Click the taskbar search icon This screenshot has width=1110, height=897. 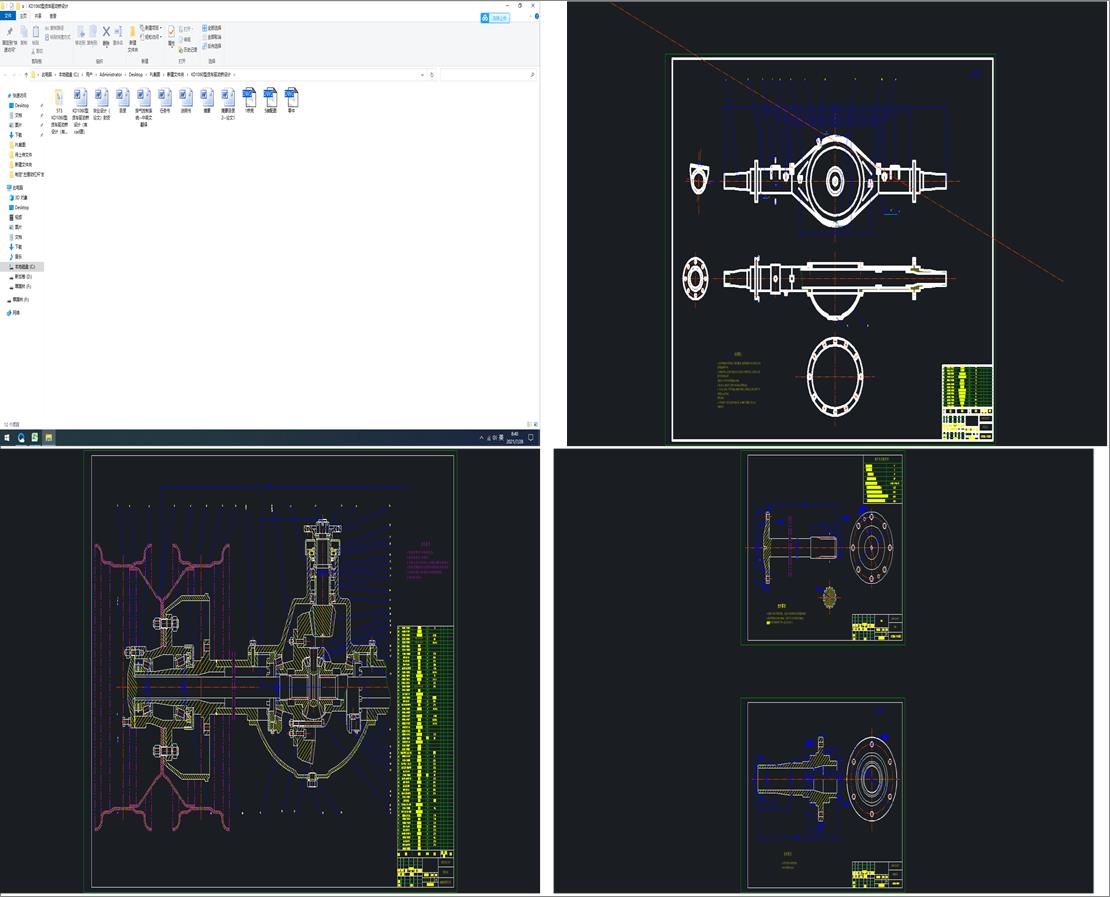21,438
